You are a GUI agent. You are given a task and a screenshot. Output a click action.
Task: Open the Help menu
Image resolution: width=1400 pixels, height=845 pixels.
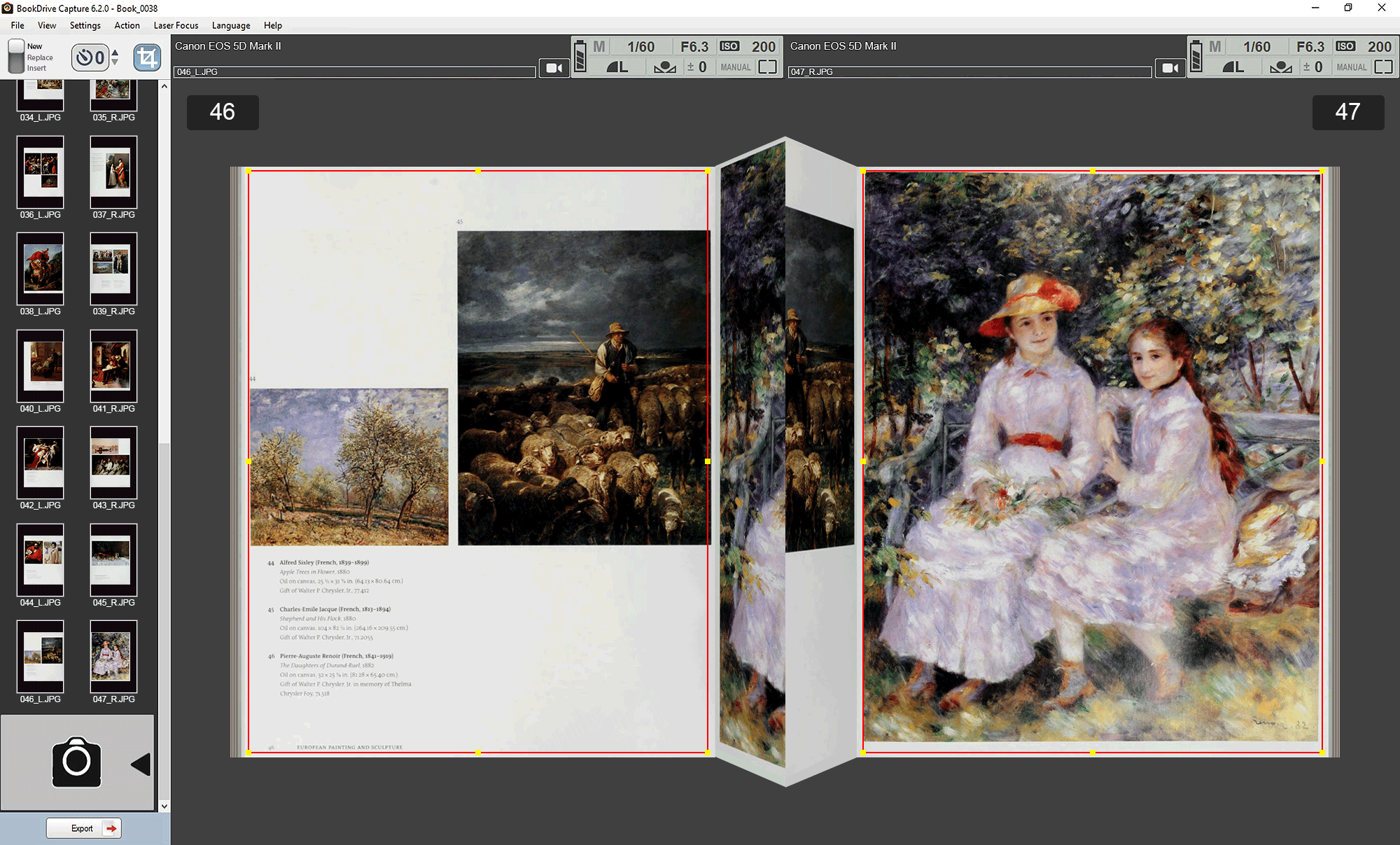click(273, 25)
